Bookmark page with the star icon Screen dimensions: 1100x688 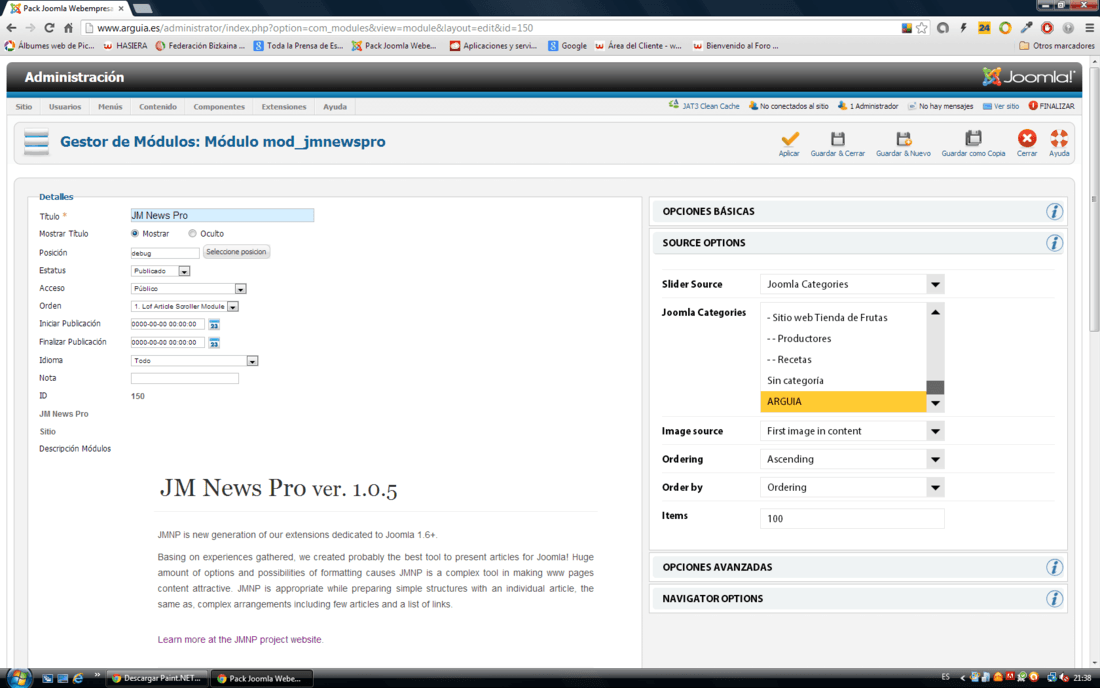922,28
